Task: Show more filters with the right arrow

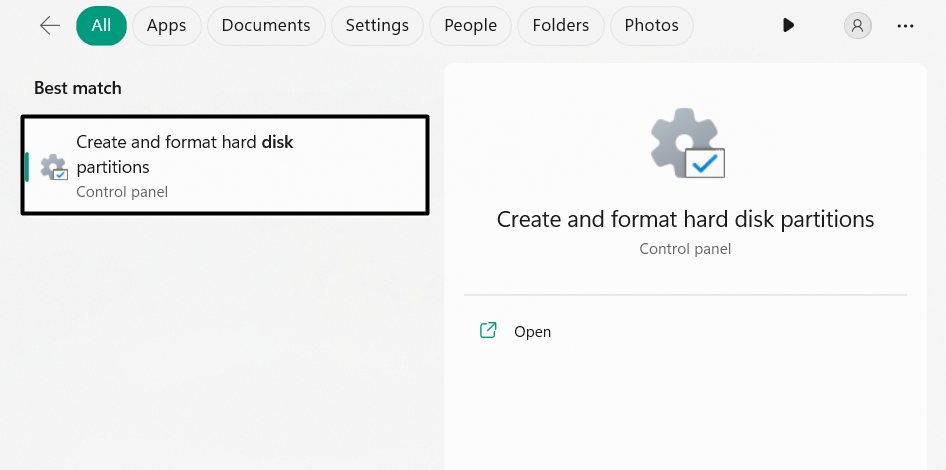Action: point(789,26)
